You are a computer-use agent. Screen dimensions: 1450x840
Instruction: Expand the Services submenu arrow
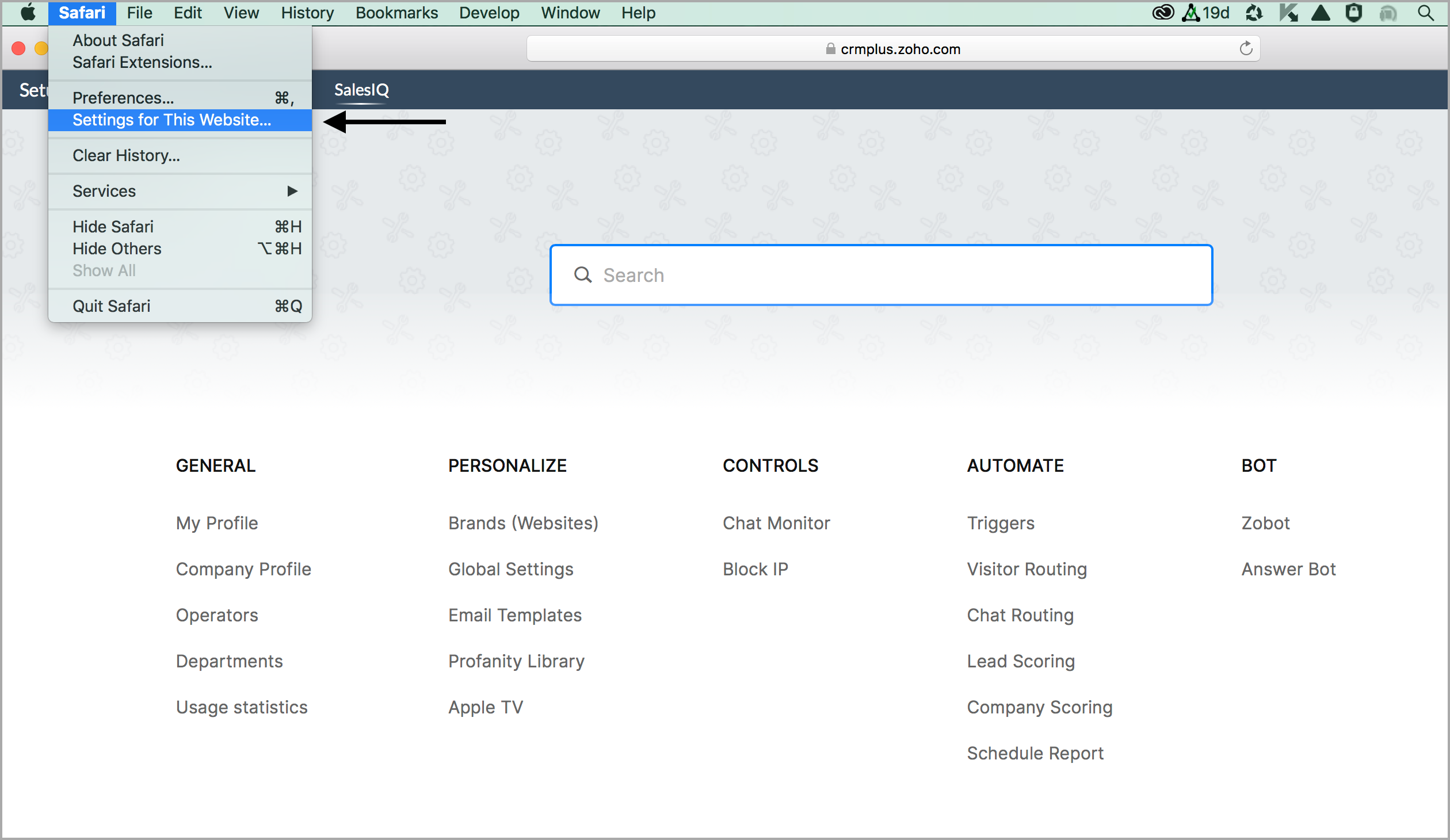292,191
